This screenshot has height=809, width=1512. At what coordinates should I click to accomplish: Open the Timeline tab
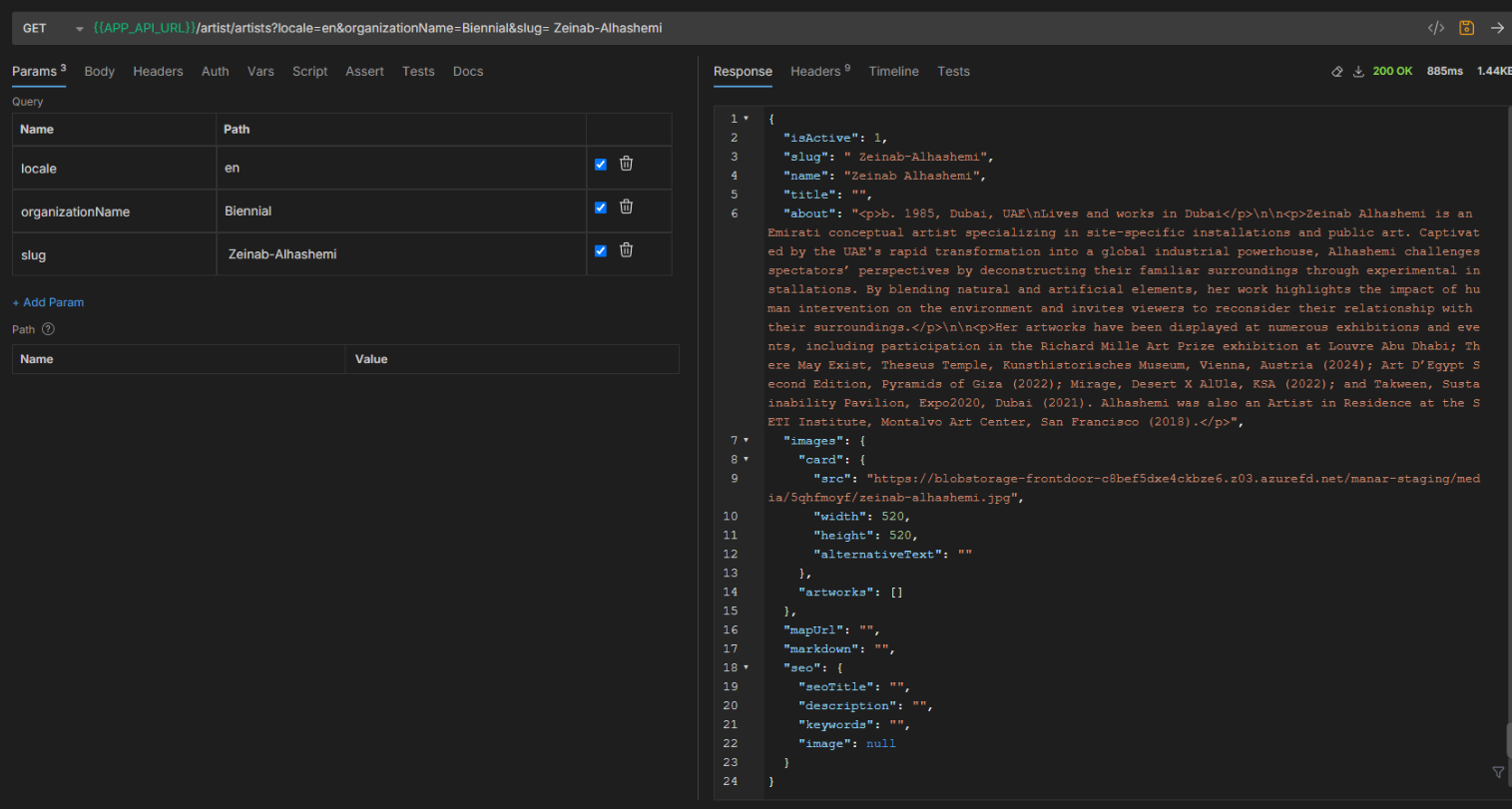tap(893, 72)
